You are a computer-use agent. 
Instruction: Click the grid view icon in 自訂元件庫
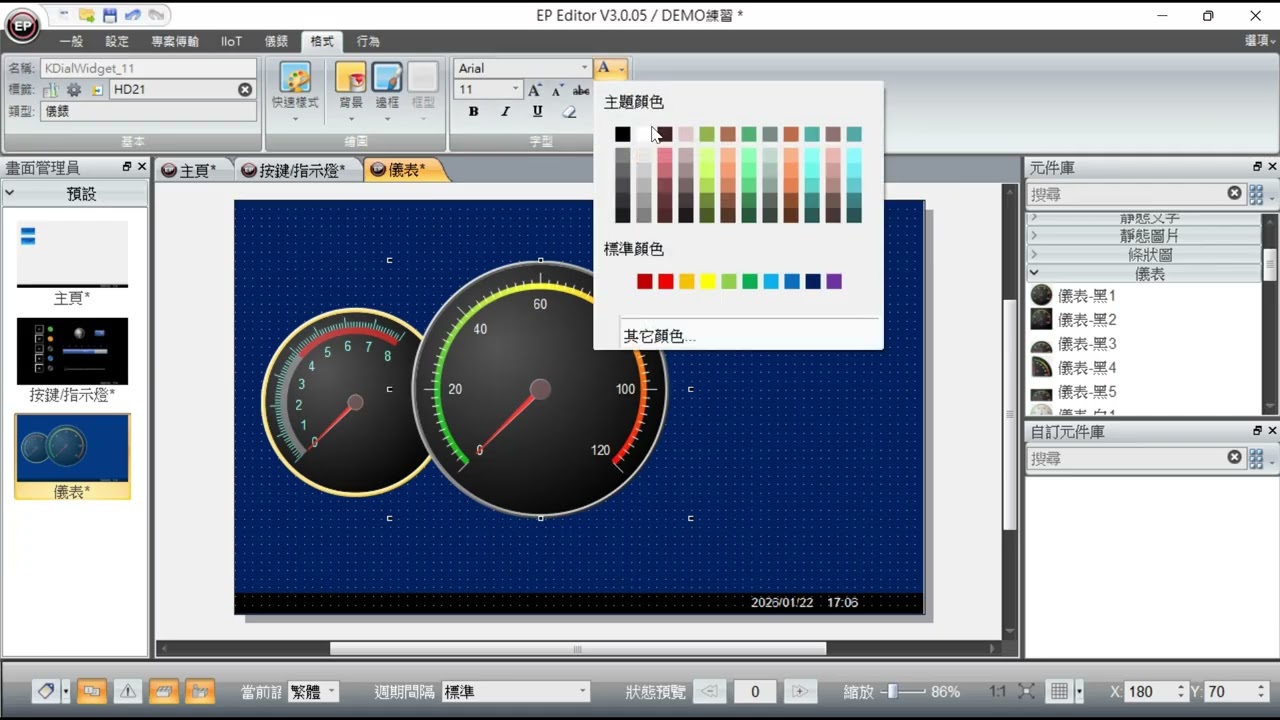tap(1256, 458)
